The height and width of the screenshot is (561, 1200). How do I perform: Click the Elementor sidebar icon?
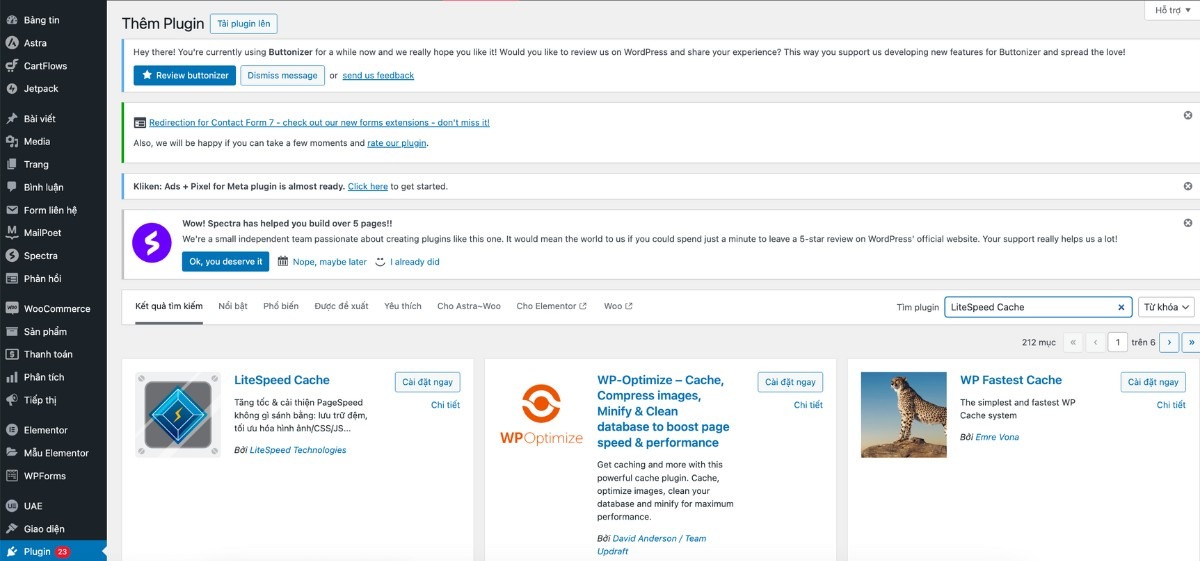tap(12, 430)
